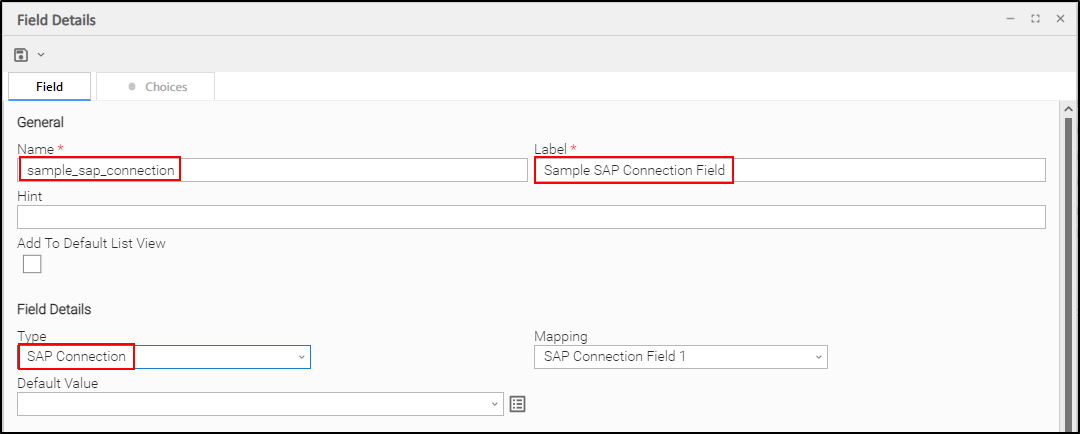Open the Type dropdown showing SAP Connection

[x=164, y=357]
